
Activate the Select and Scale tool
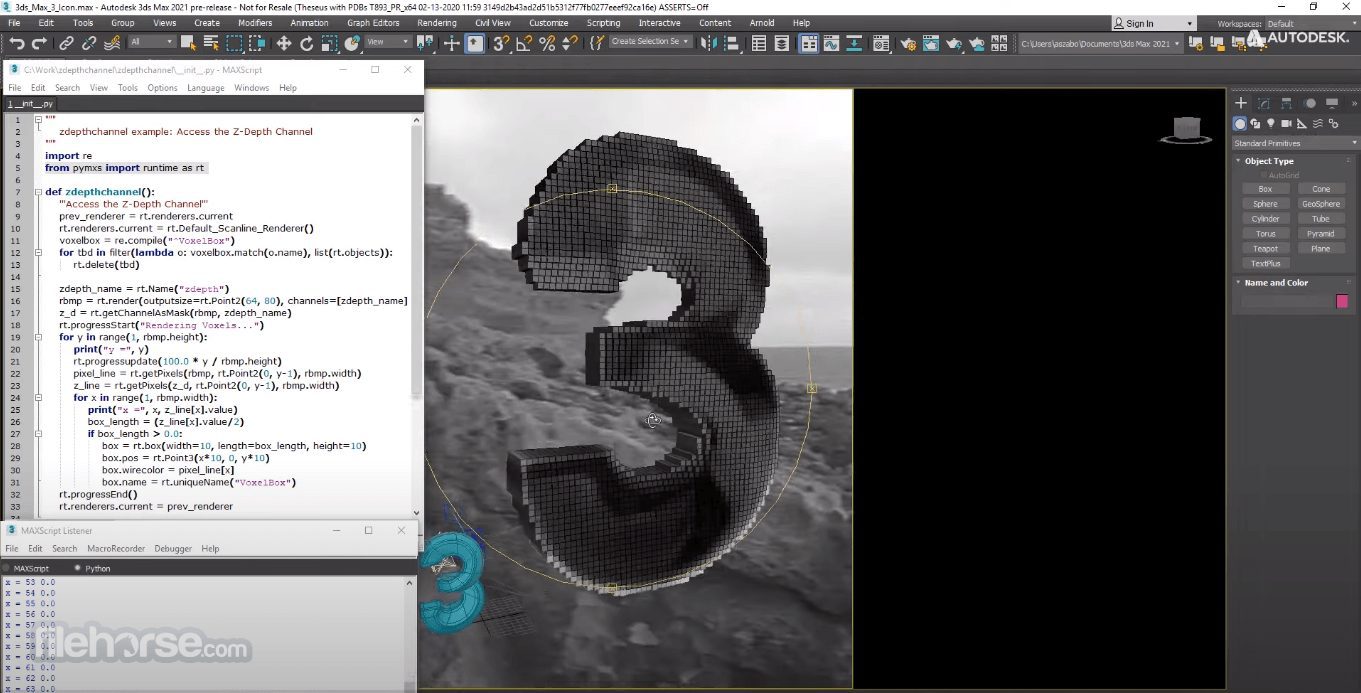329,43
